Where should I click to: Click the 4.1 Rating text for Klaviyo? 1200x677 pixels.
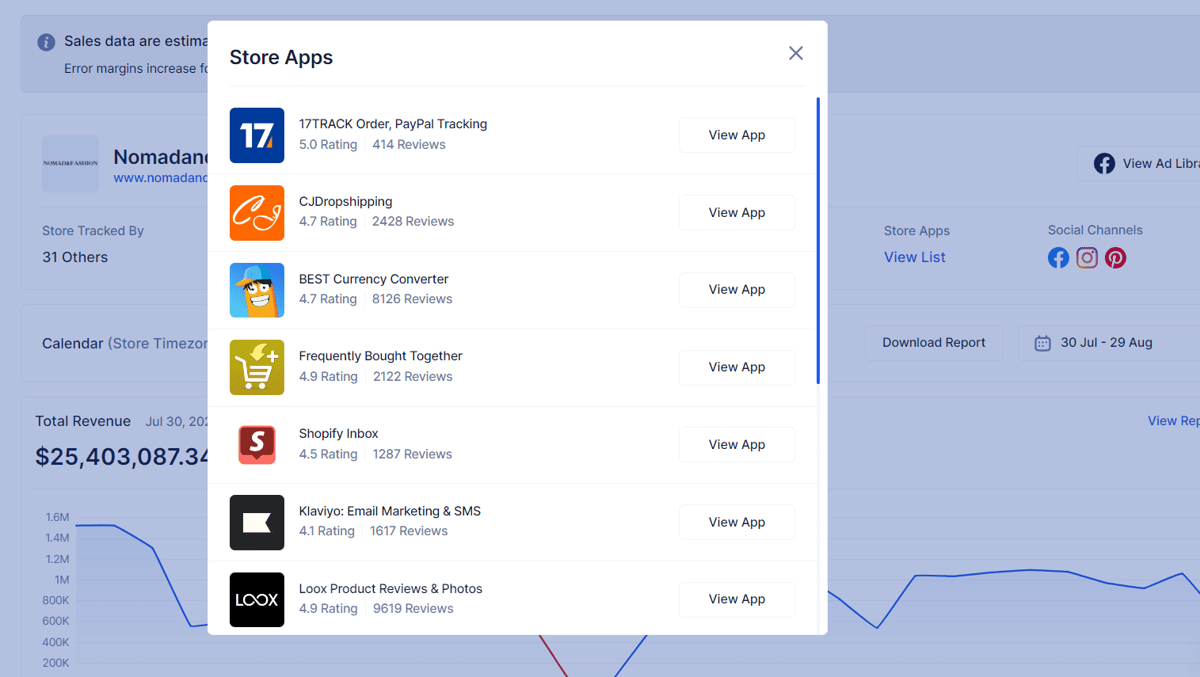pyautogui.click(x=327, y=531)
